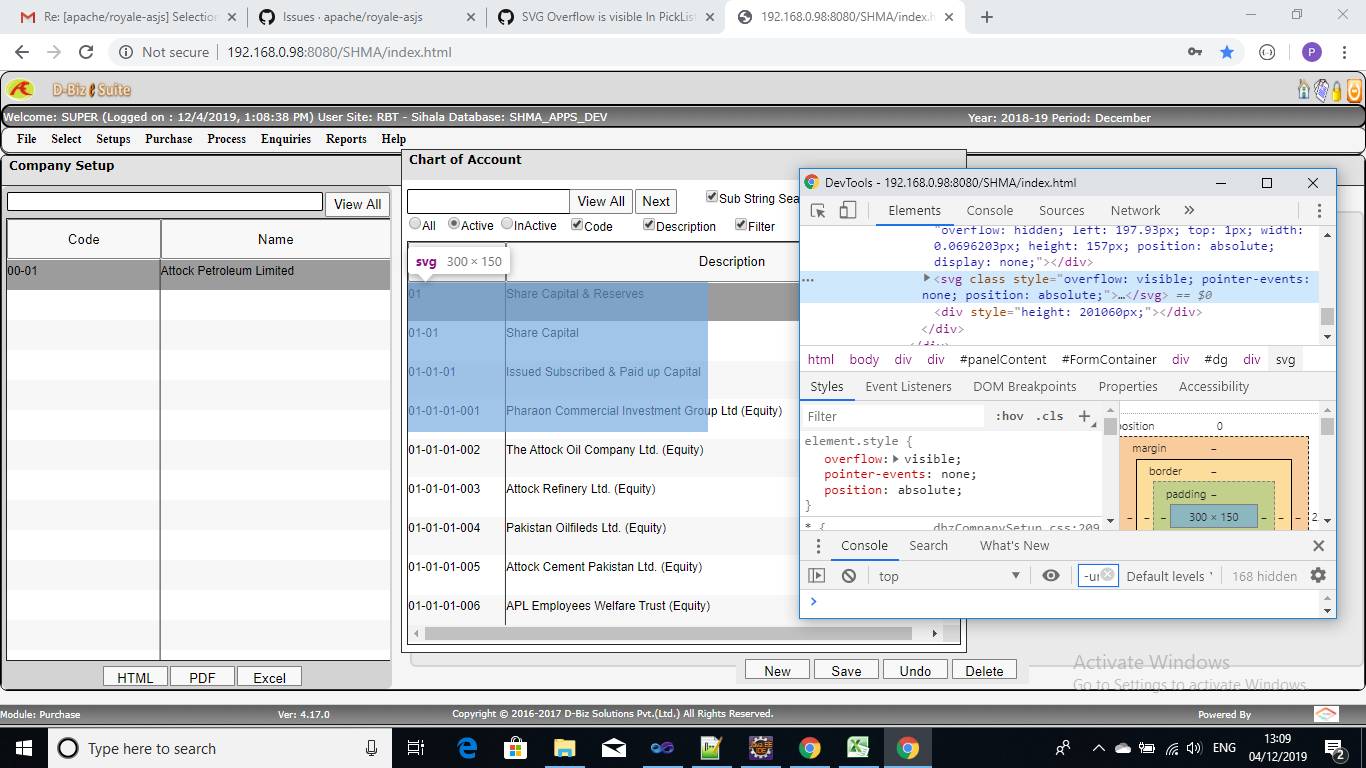The width and height of the screenshot is (1366, 768).
Task: Go back using the browser back arrow
Action: tap(22, 52)
